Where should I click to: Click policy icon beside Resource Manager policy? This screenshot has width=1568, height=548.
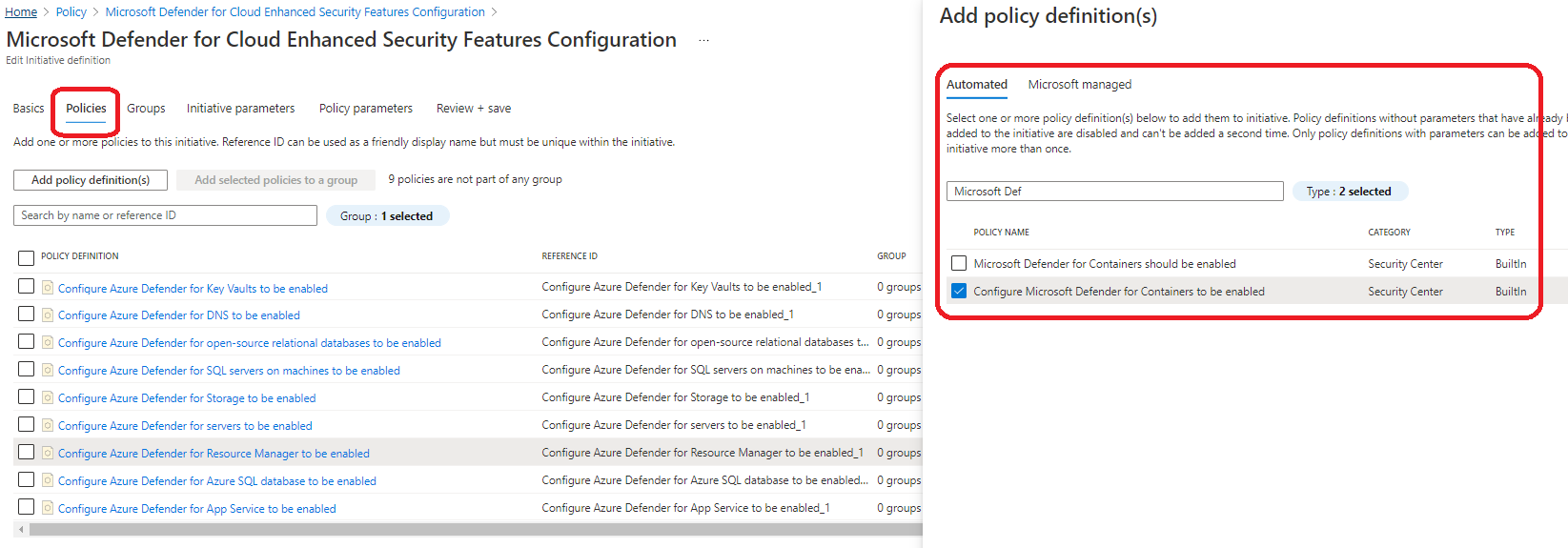pyautogui.click(x=48, y=454)
